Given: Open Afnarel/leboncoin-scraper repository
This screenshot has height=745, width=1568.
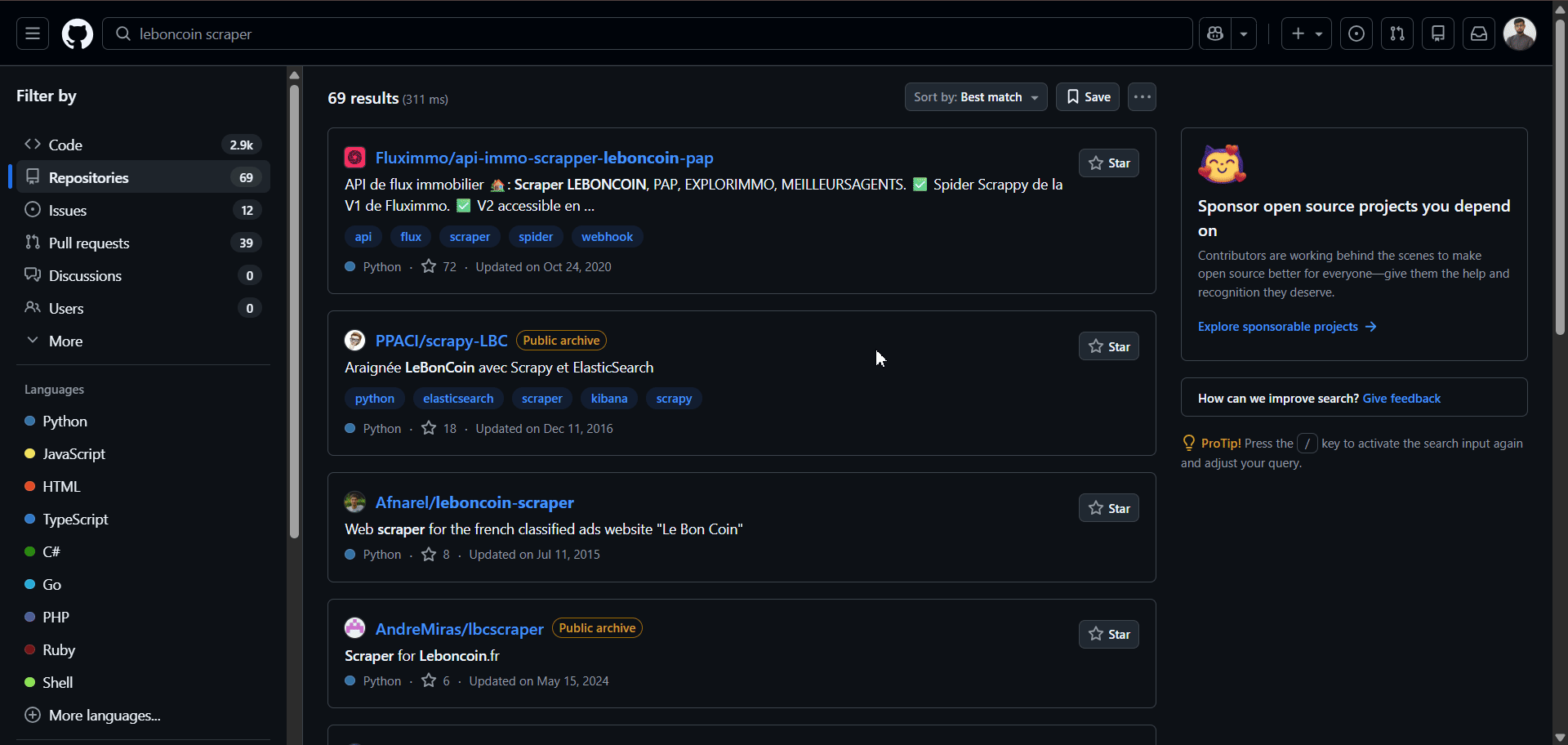Looking at the screenshot, I should (474, 502).
